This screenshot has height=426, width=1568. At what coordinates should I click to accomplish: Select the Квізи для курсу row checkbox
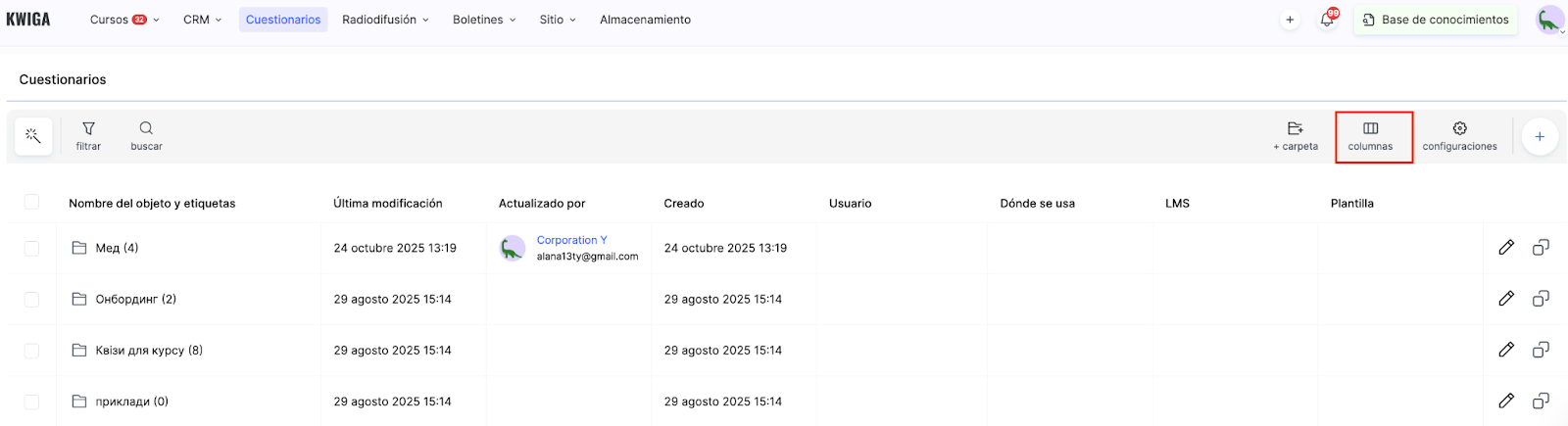pos(31,351)
